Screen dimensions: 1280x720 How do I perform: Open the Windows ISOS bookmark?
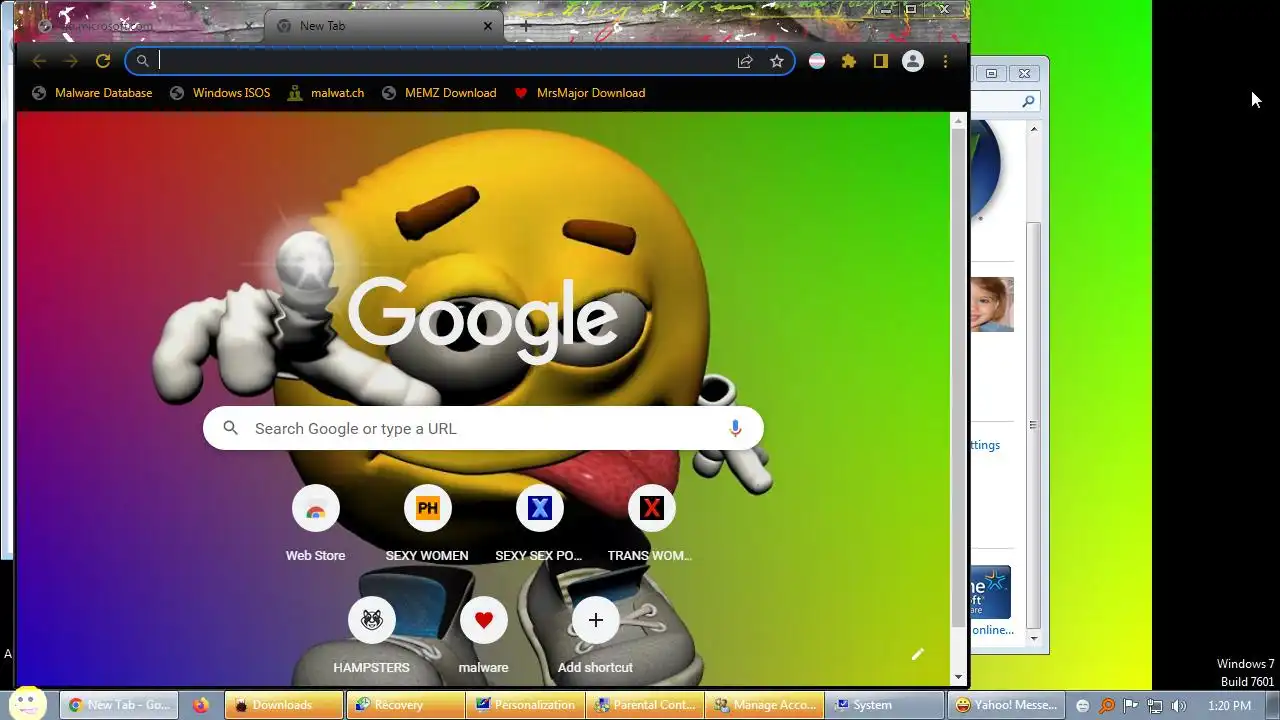[220, 93]
